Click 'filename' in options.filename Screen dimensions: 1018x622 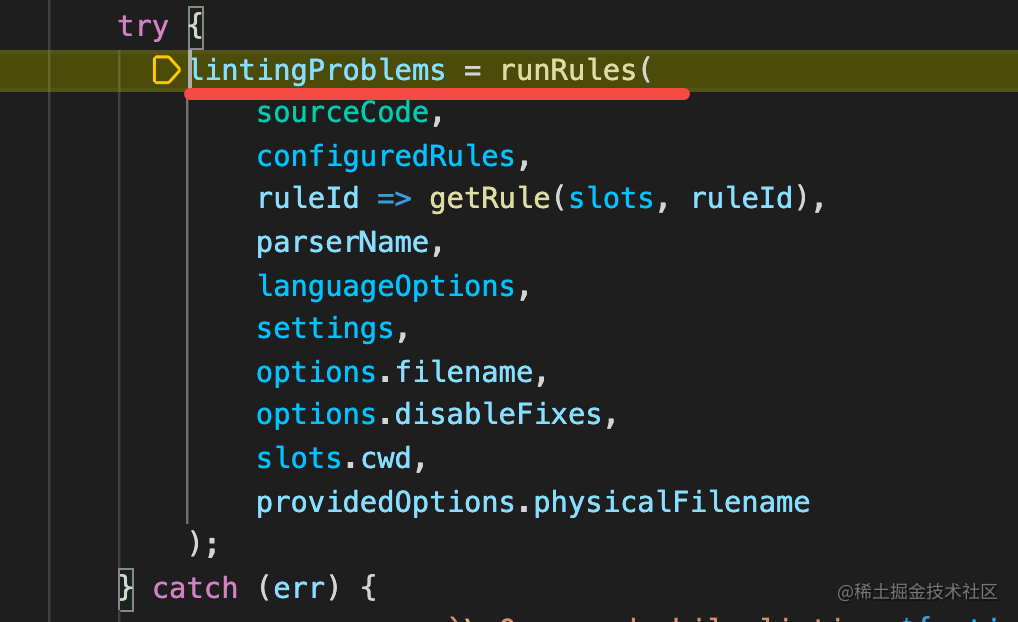point(464,372)
